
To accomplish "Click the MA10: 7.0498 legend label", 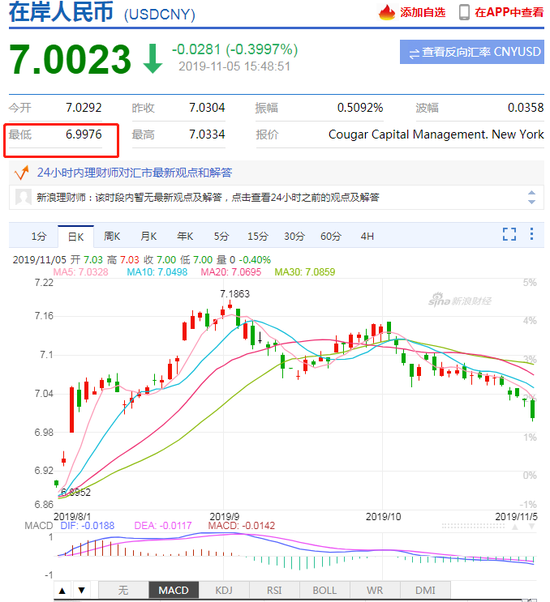I will (157, 272).
